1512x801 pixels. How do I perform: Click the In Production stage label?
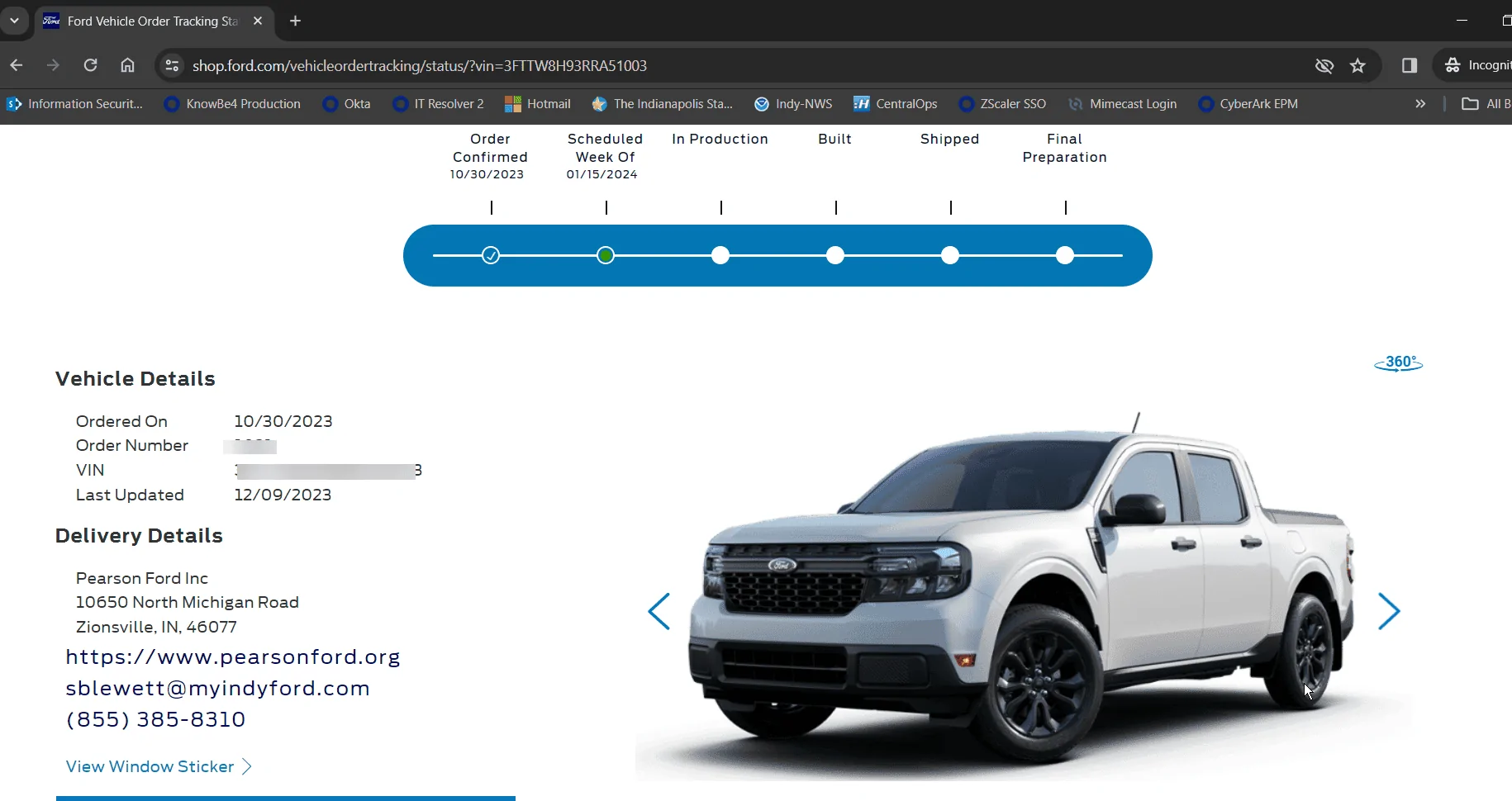pyautogui.click(x=720, y=139)
